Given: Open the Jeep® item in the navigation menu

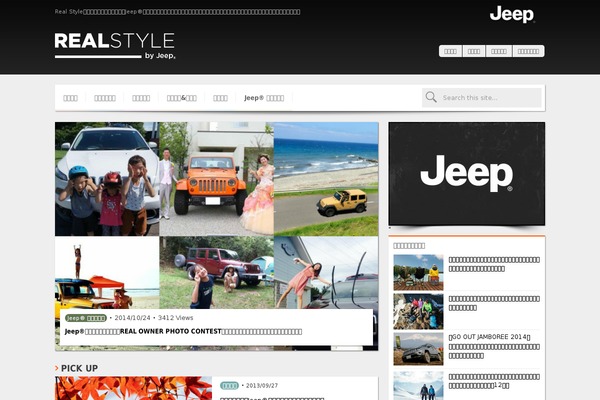Looking at the screenshot, I should [x=264, y=98].
